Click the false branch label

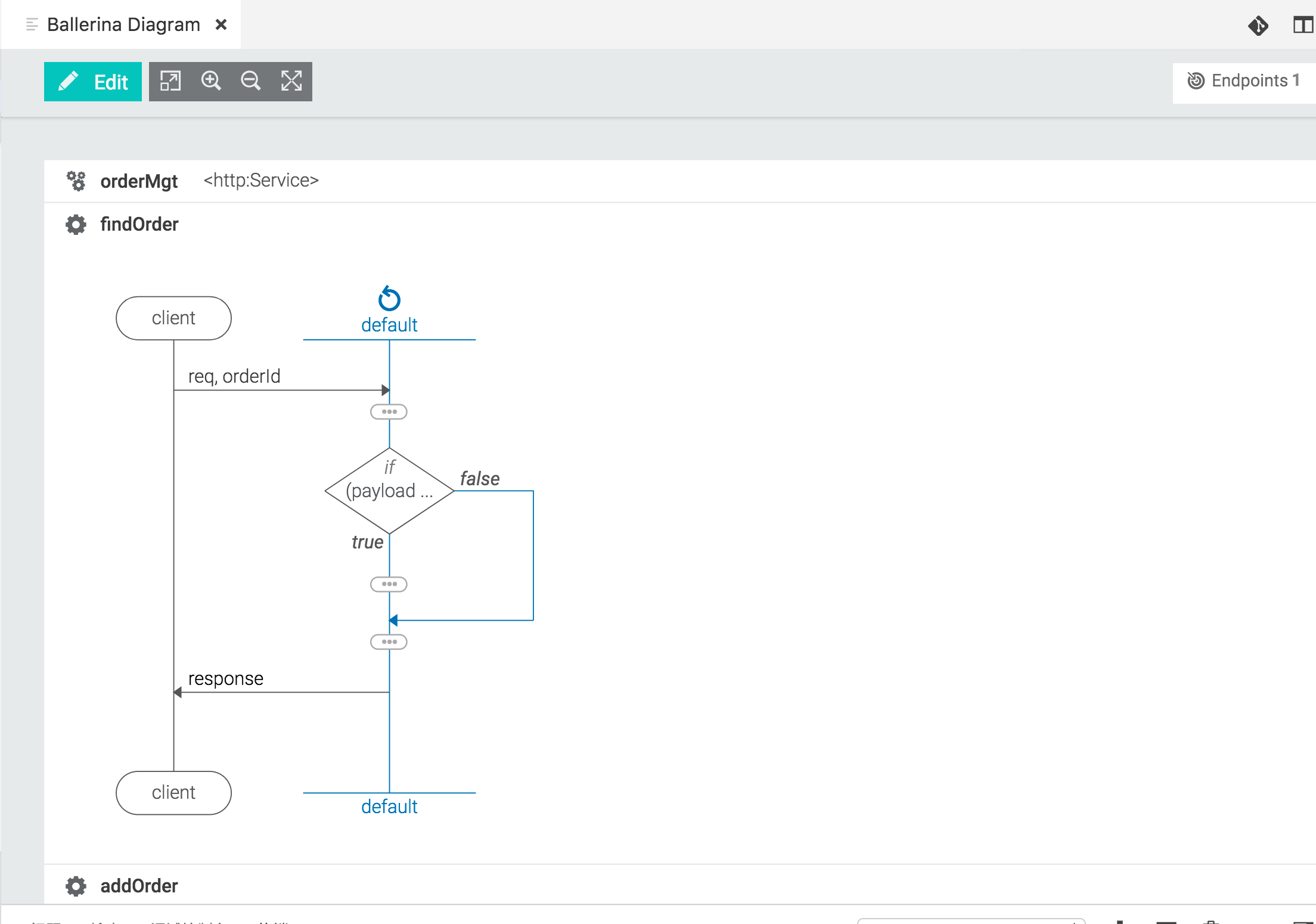coord(480,479)
